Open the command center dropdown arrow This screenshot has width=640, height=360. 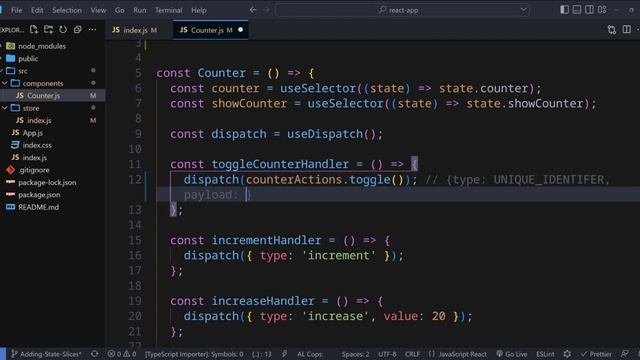tap(523, 10)
